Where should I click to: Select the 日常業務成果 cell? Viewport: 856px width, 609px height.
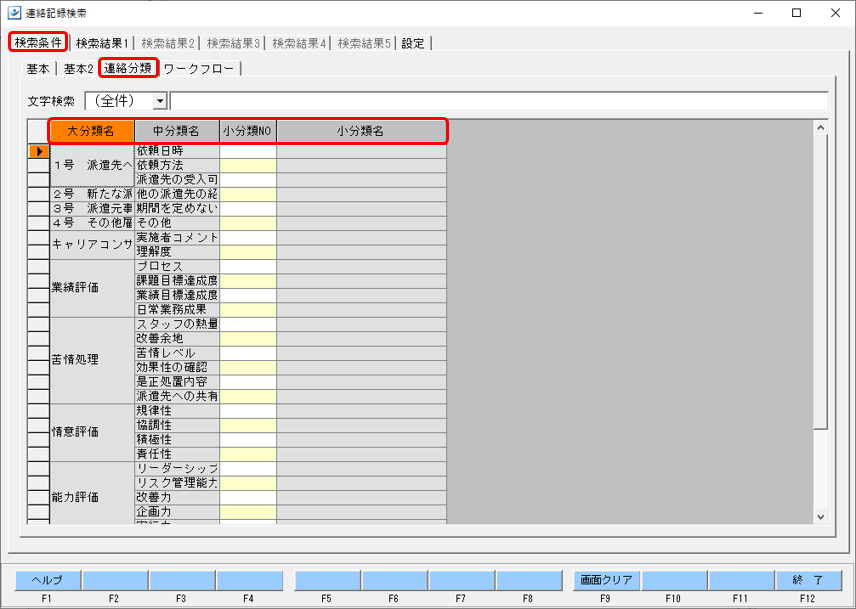tap(177, 310)
